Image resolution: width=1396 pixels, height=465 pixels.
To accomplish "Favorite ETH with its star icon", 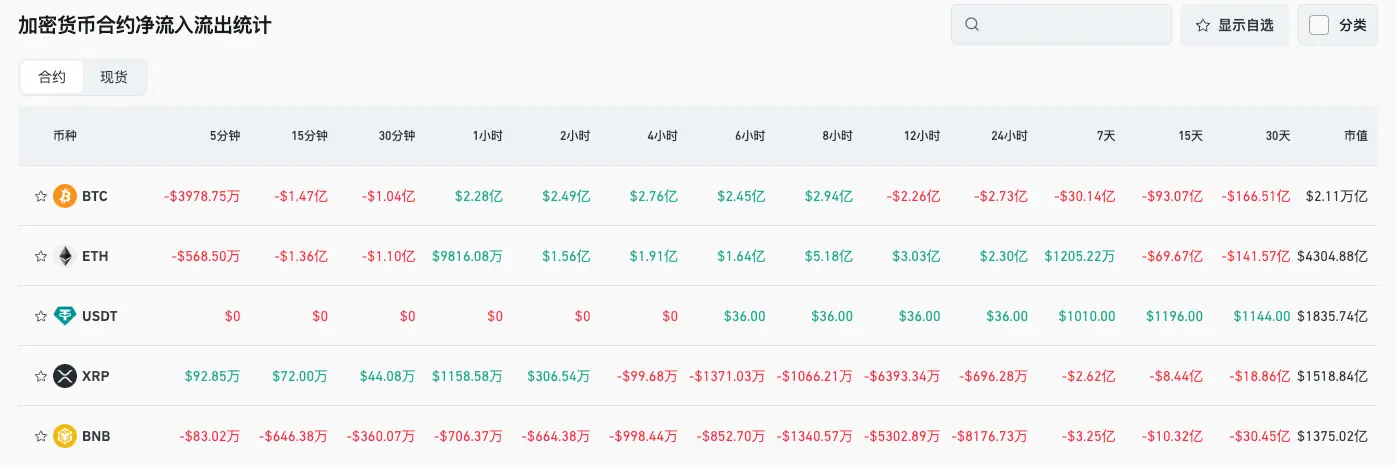I will tap(41, 256).
